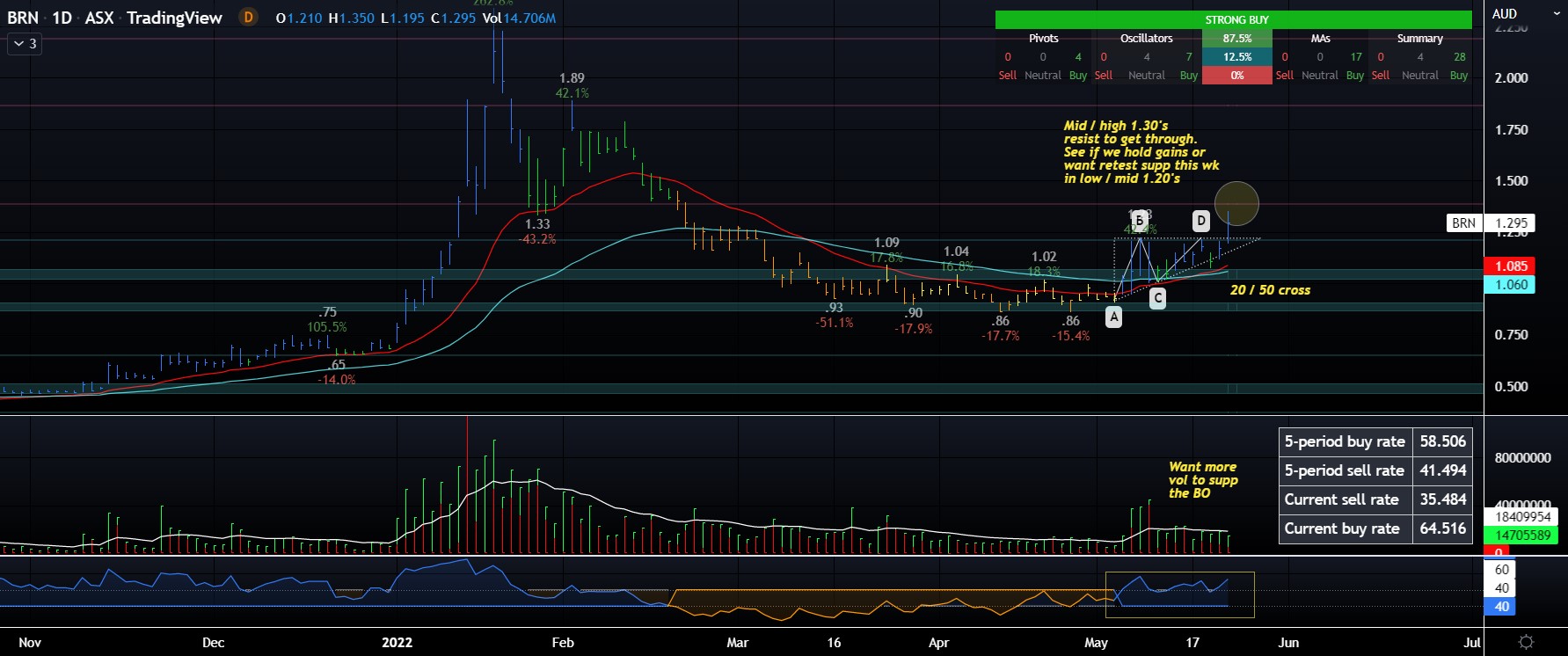Click the orange D delayed-data badge
Image resolution: width=1568 pixels, height=656 pixels.
click(248, 18)
